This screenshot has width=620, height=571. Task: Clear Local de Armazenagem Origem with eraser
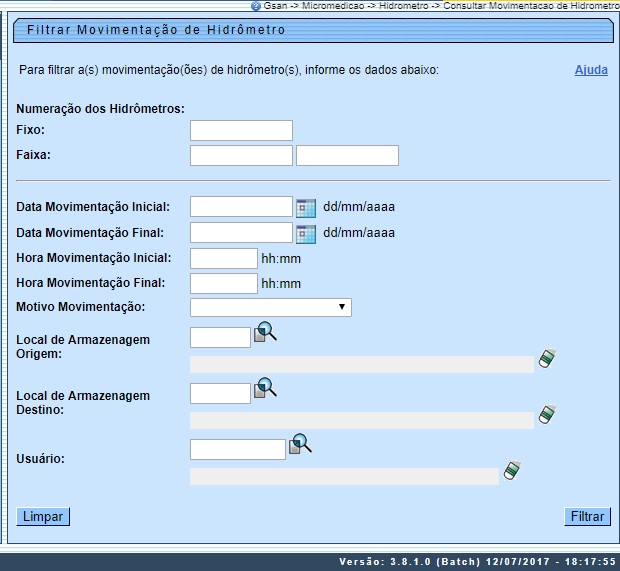click(x=546, y=359)
